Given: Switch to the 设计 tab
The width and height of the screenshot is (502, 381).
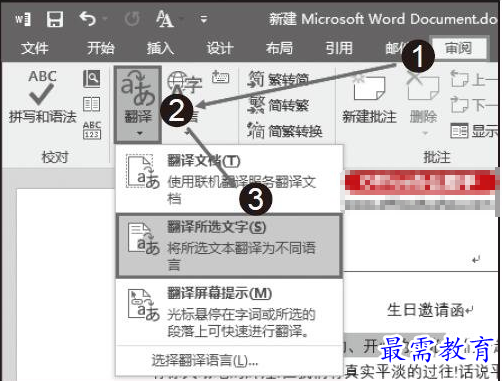Looking at the screenshot, I should (x=220, y=48).
